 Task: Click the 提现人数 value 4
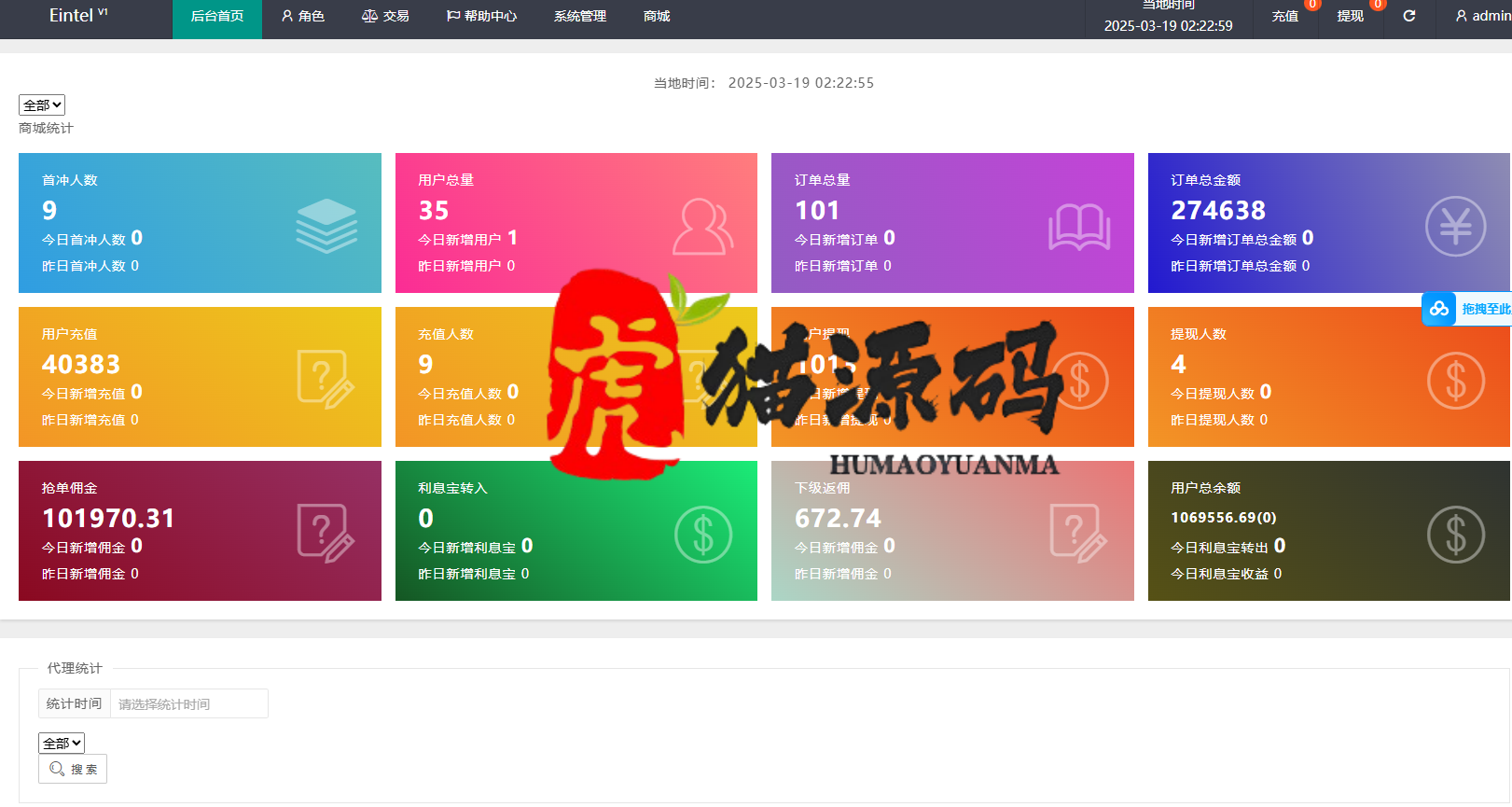tap(1178, 365)
